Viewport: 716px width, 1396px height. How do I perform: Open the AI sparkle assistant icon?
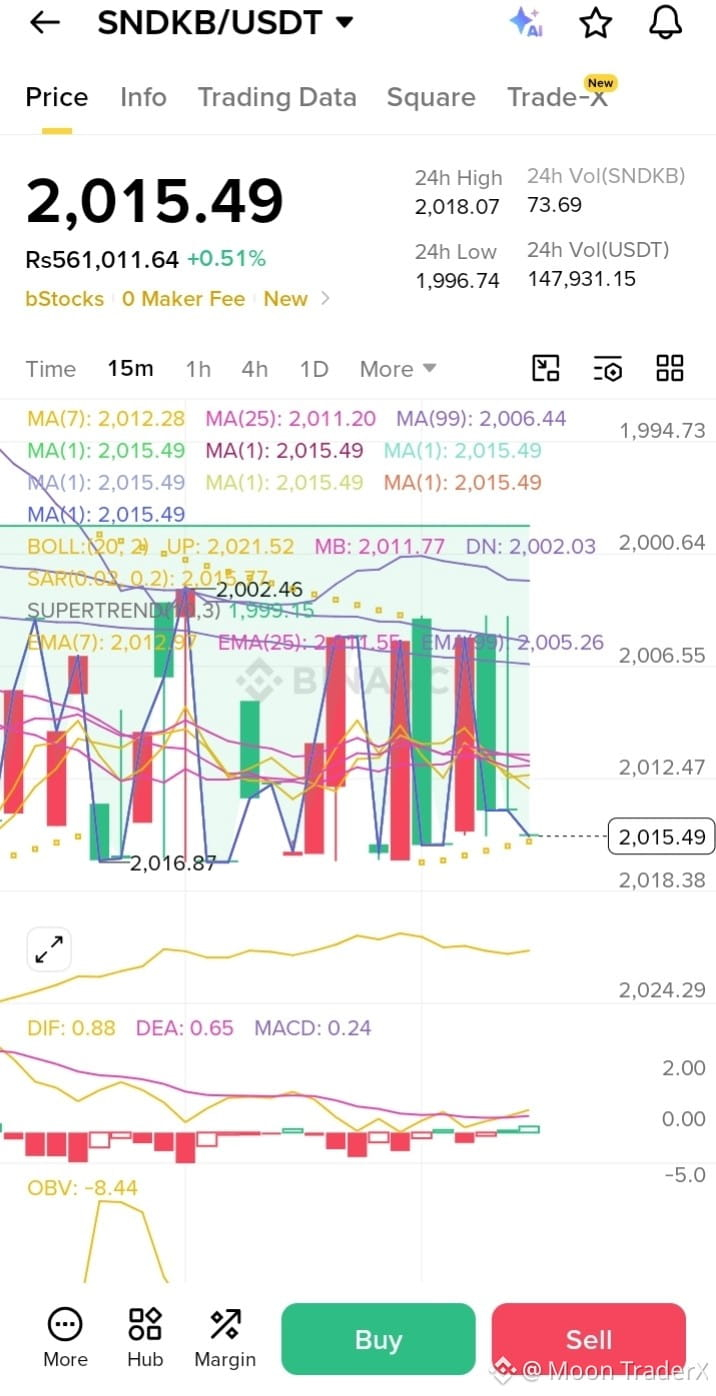(525, 22)
